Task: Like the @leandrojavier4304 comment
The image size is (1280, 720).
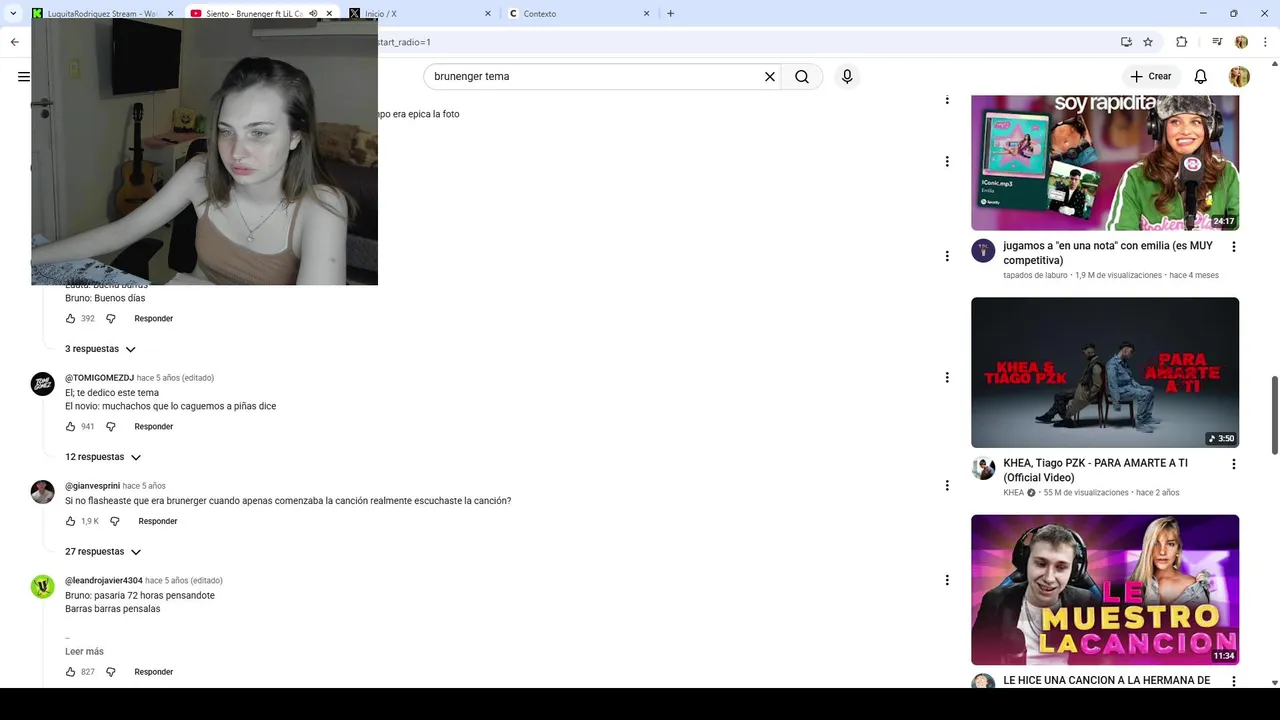Action: pos(70,672)
